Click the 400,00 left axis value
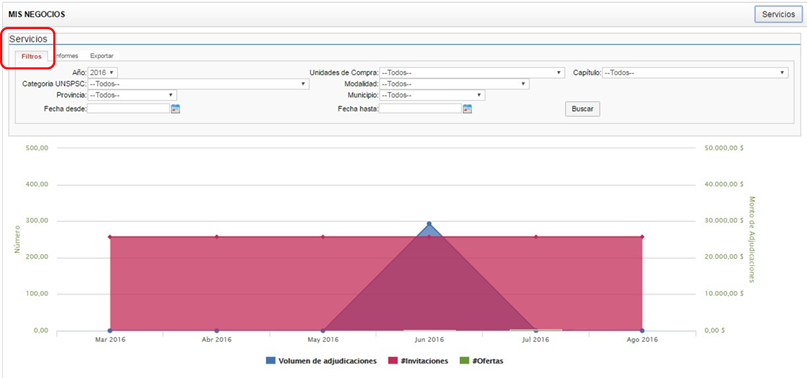807x378 pixels. (37, 184)
